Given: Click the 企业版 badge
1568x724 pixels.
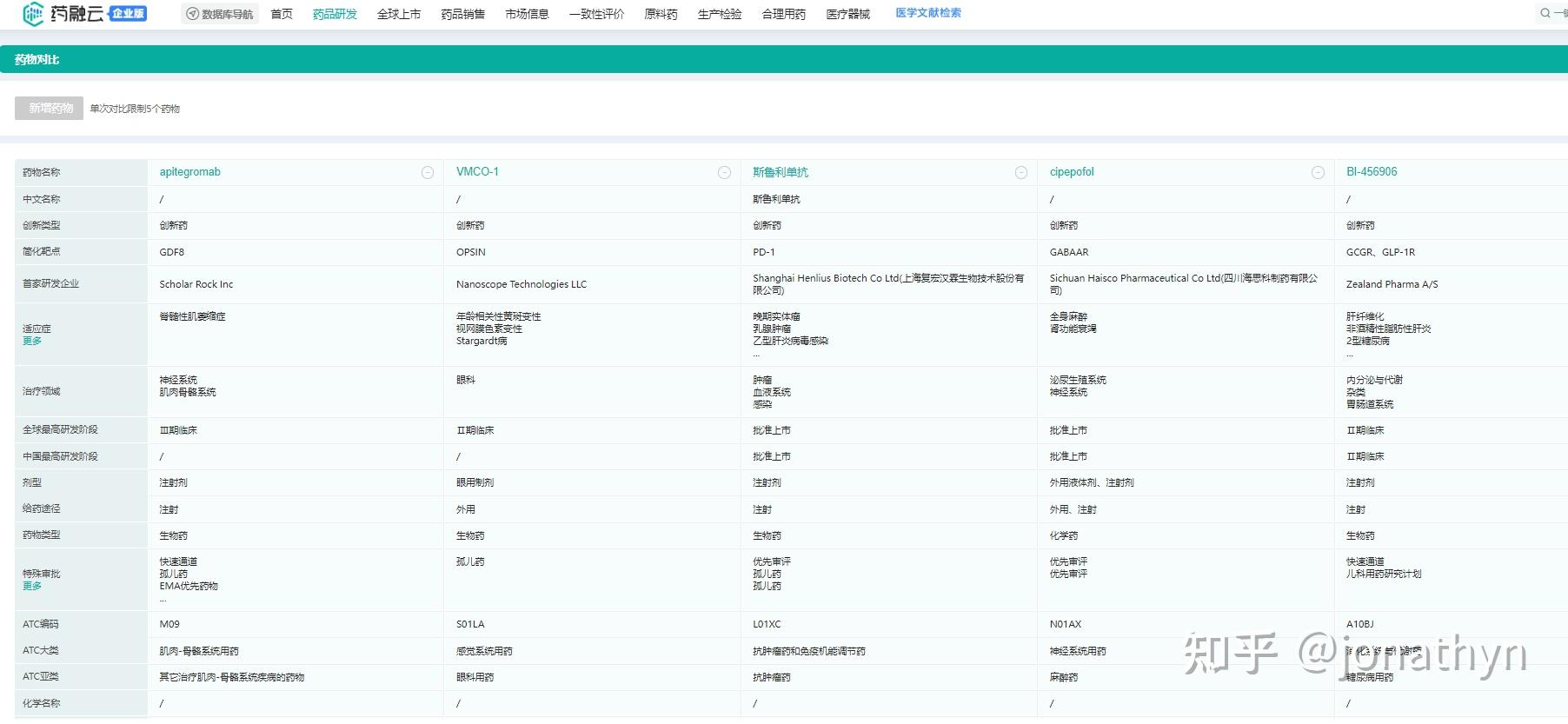Looking at the screenshot, I should pyautogui.click(x=128, y=14).
